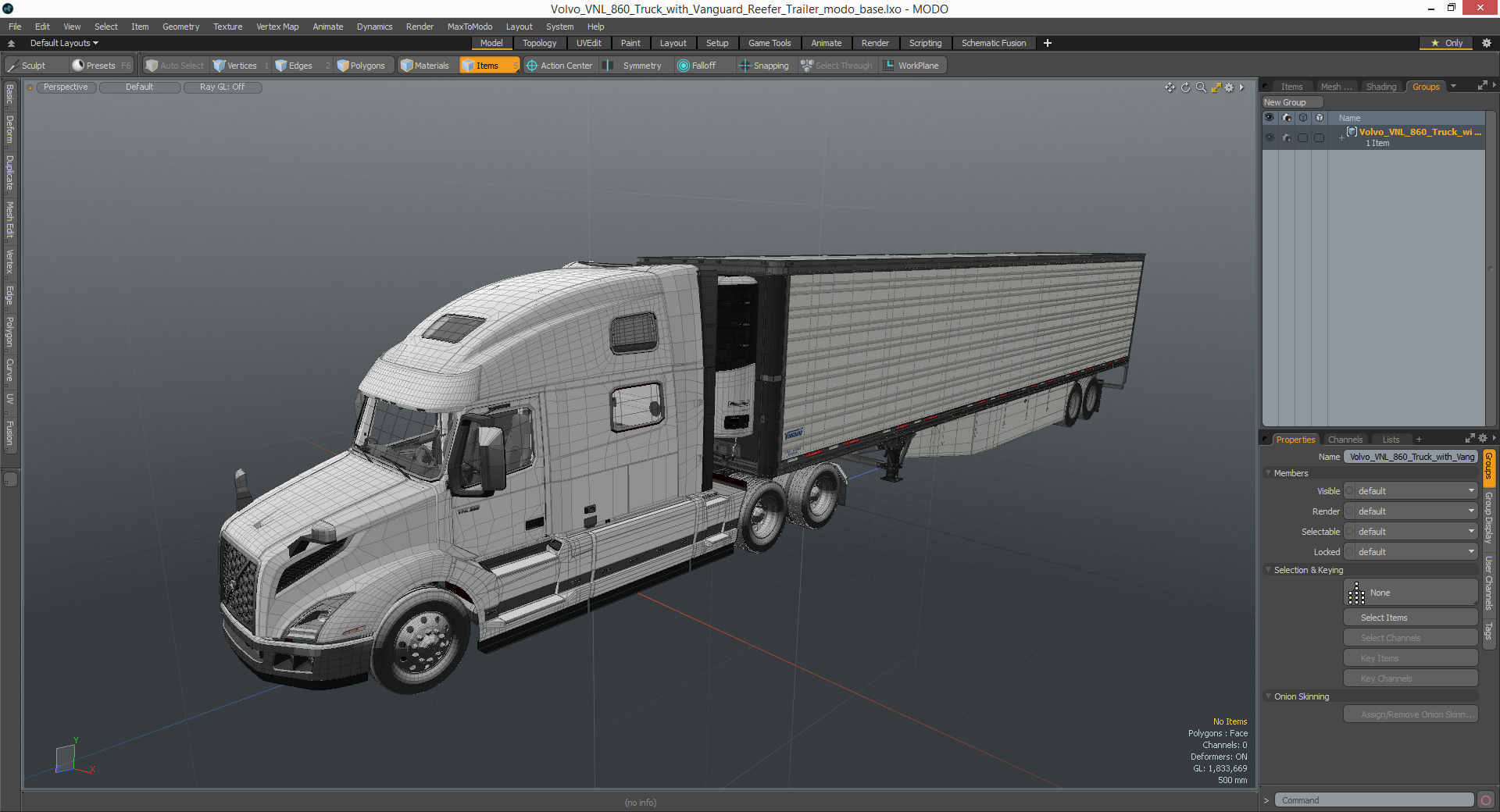Click the viewport zoom magnifier icon

coord(1201,87)
